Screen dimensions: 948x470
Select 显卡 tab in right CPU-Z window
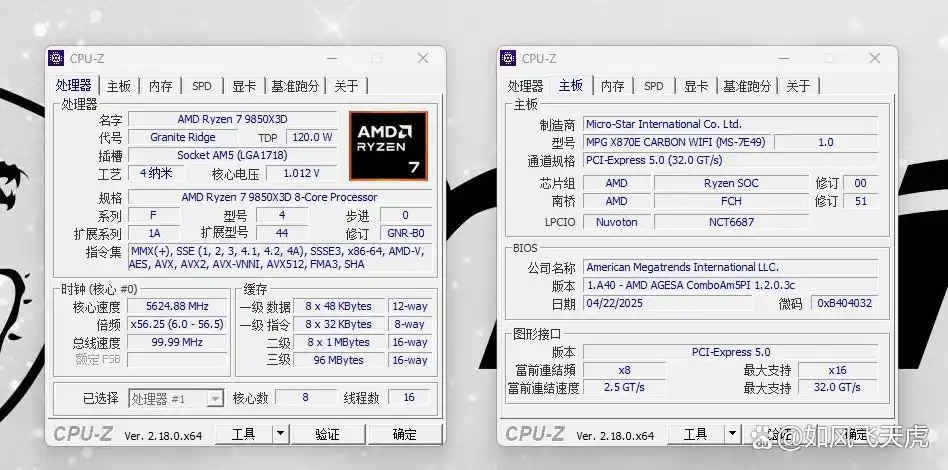[x=696, y=86]
